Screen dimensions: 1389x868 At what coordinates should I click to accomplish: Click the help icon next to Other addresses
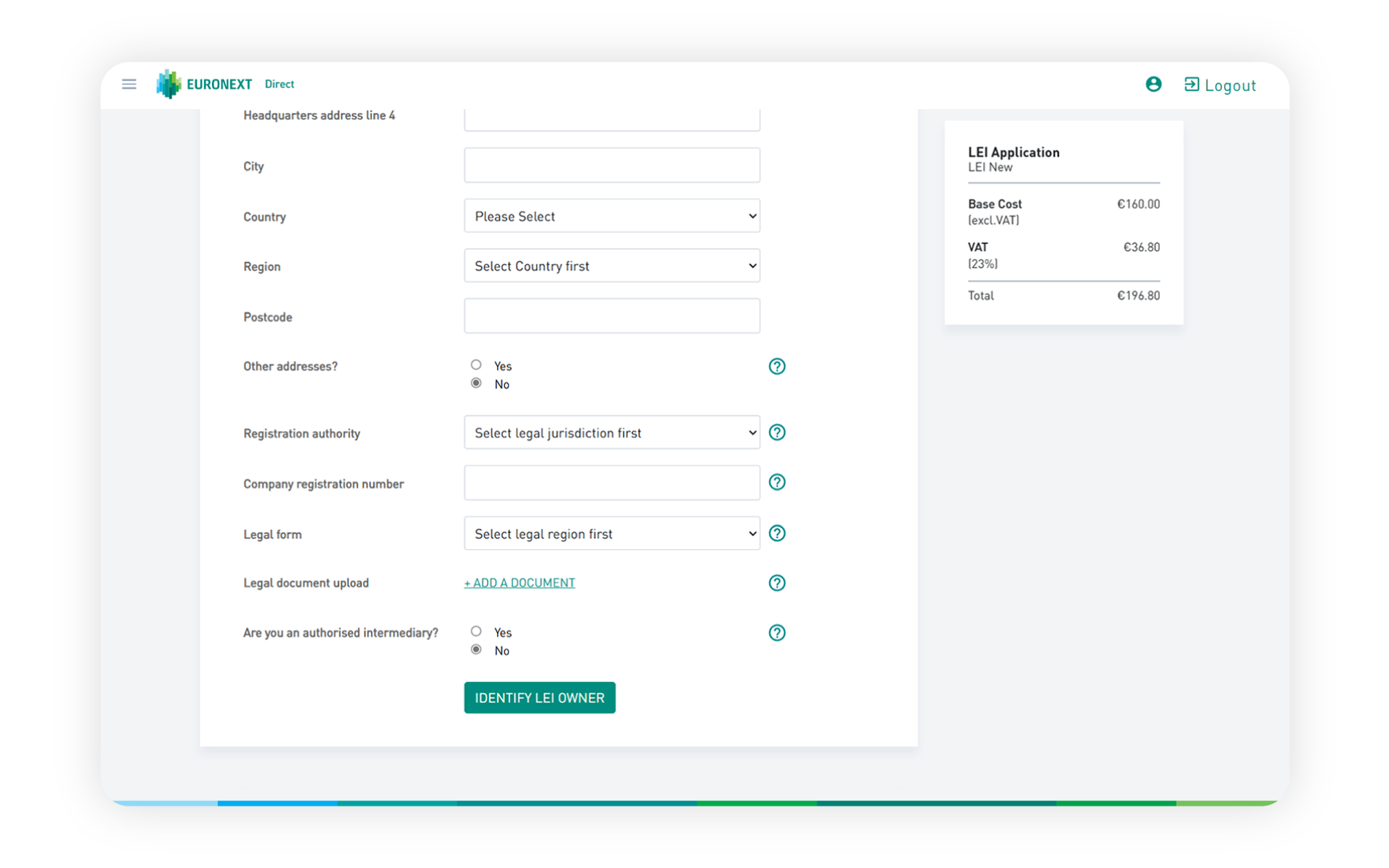click(777, 366)
